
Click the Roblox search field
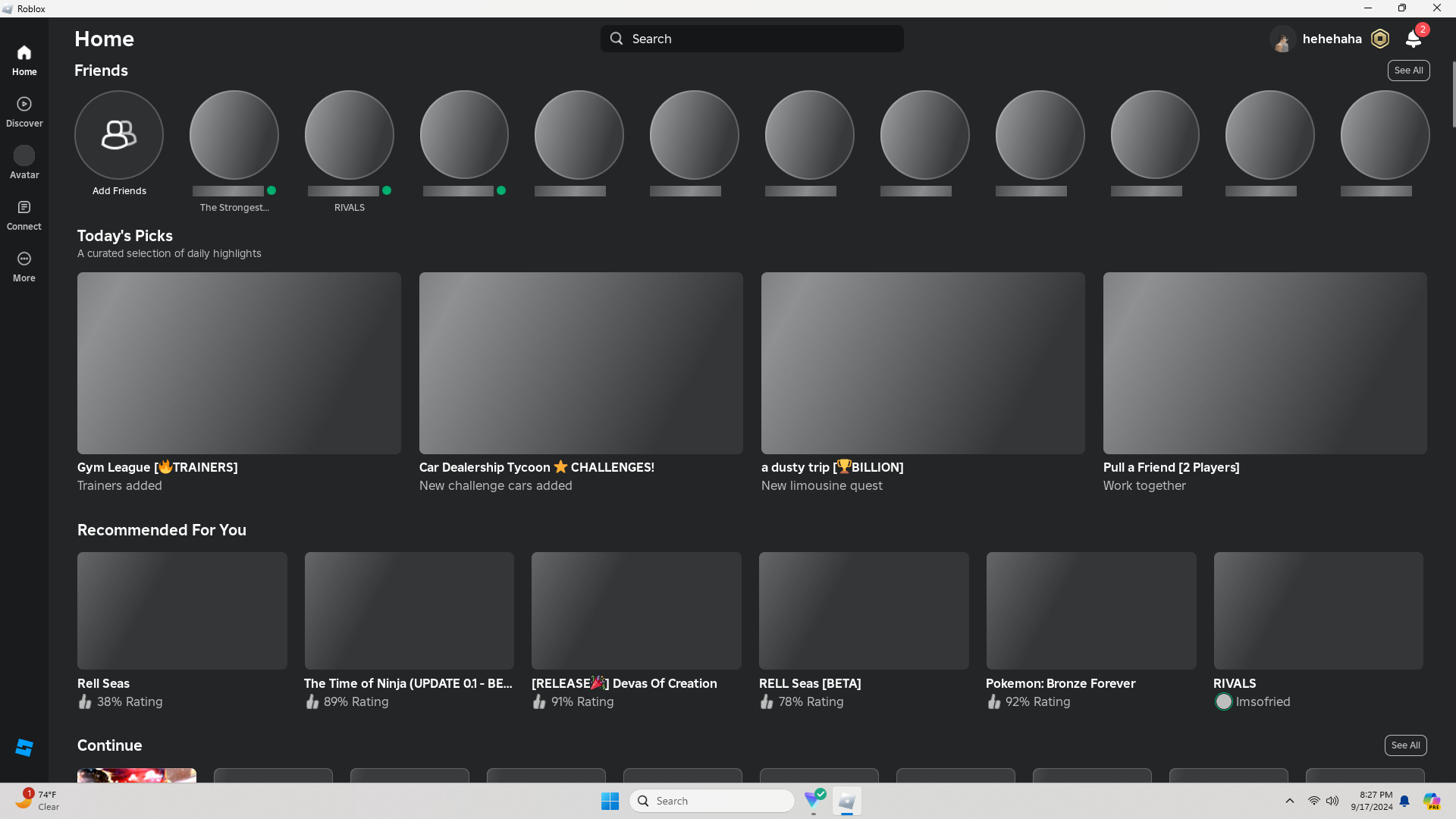[x=752, y=39]
